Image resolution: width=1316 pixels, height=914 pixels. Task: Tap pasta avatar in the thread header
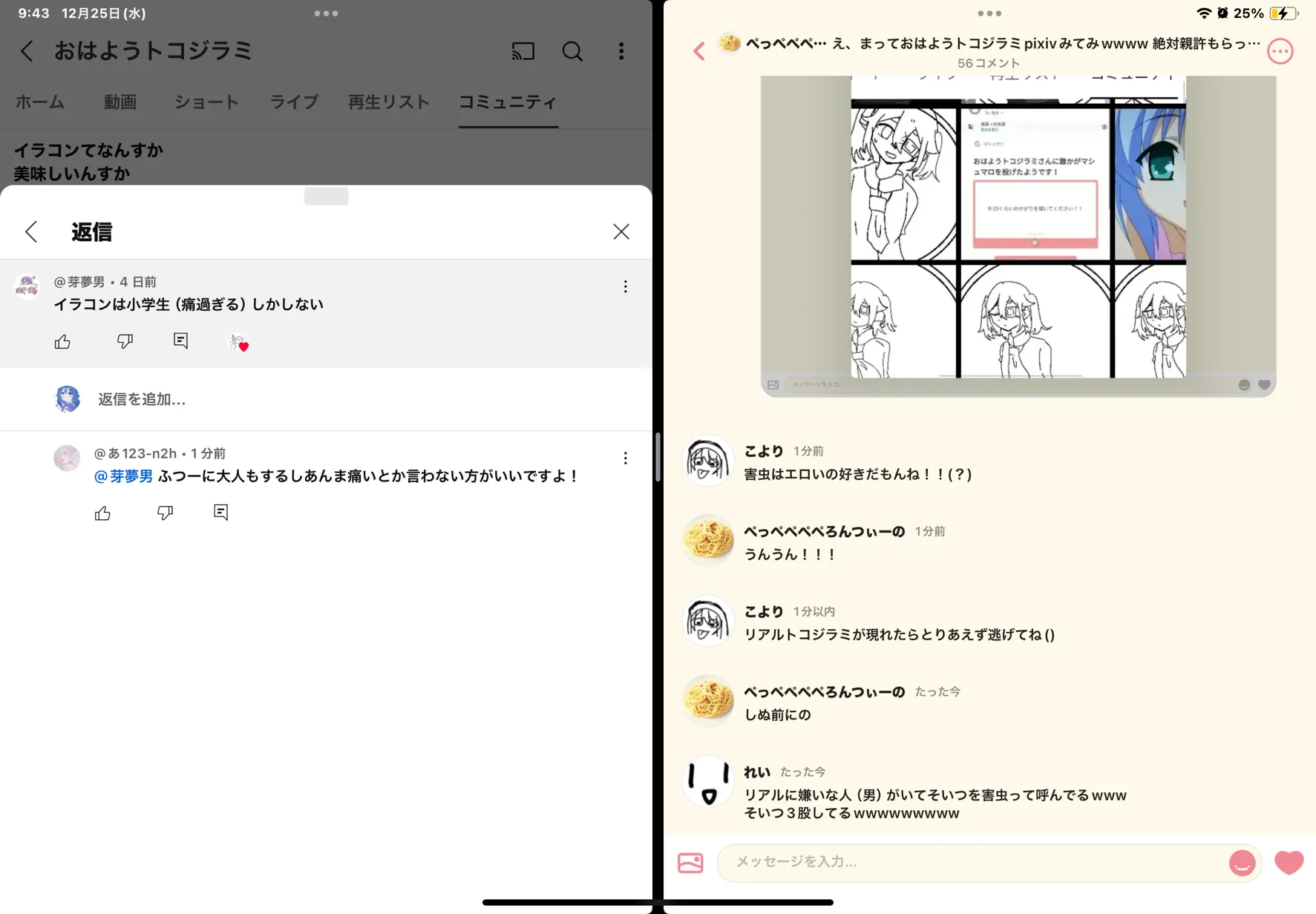point(730,43)
